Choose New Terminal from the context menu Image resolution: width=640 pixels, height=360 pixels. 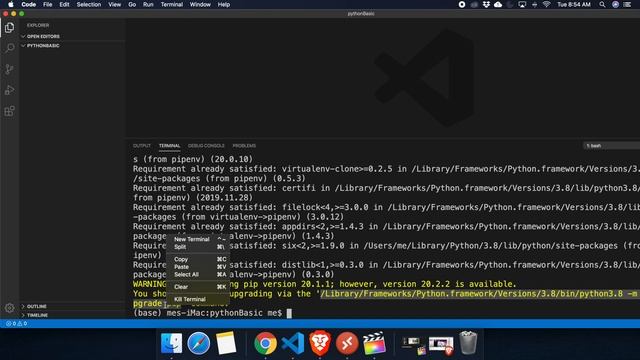(x=198, y=239)
